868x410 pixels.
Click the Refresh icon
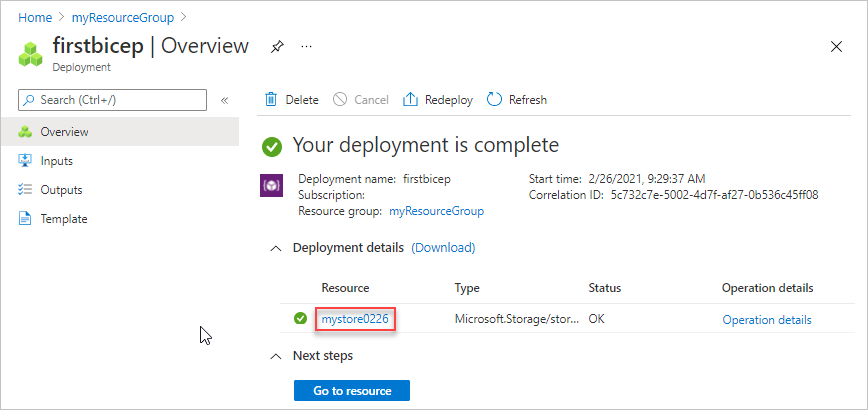[494, 99]
